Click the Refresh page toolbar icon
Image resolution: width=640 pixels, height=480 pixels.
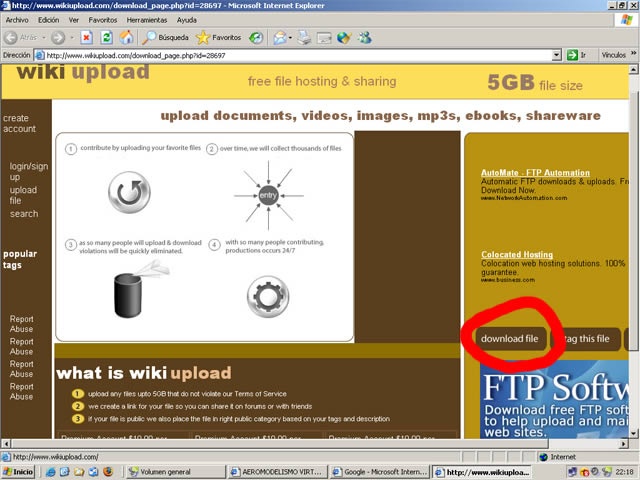106,37
